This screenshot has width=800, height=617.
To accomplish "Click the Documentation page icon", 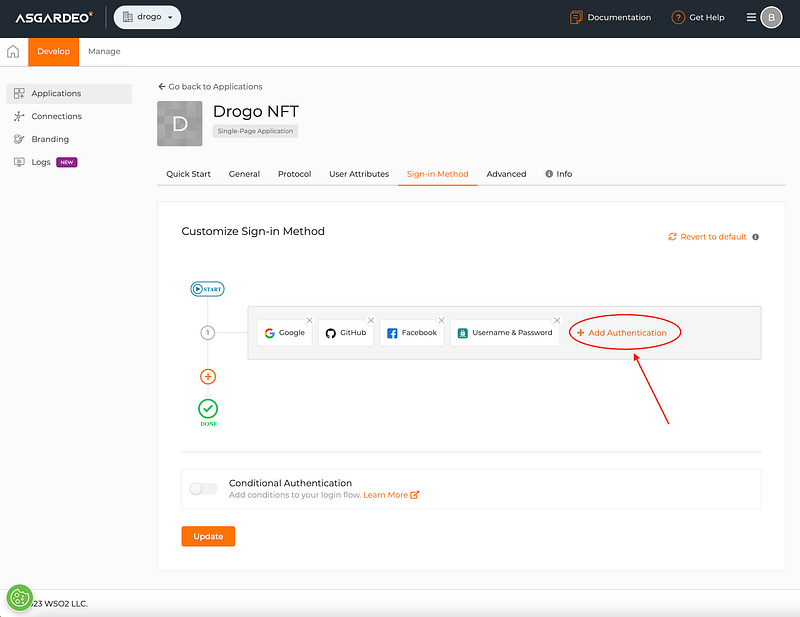I will 576,17.
